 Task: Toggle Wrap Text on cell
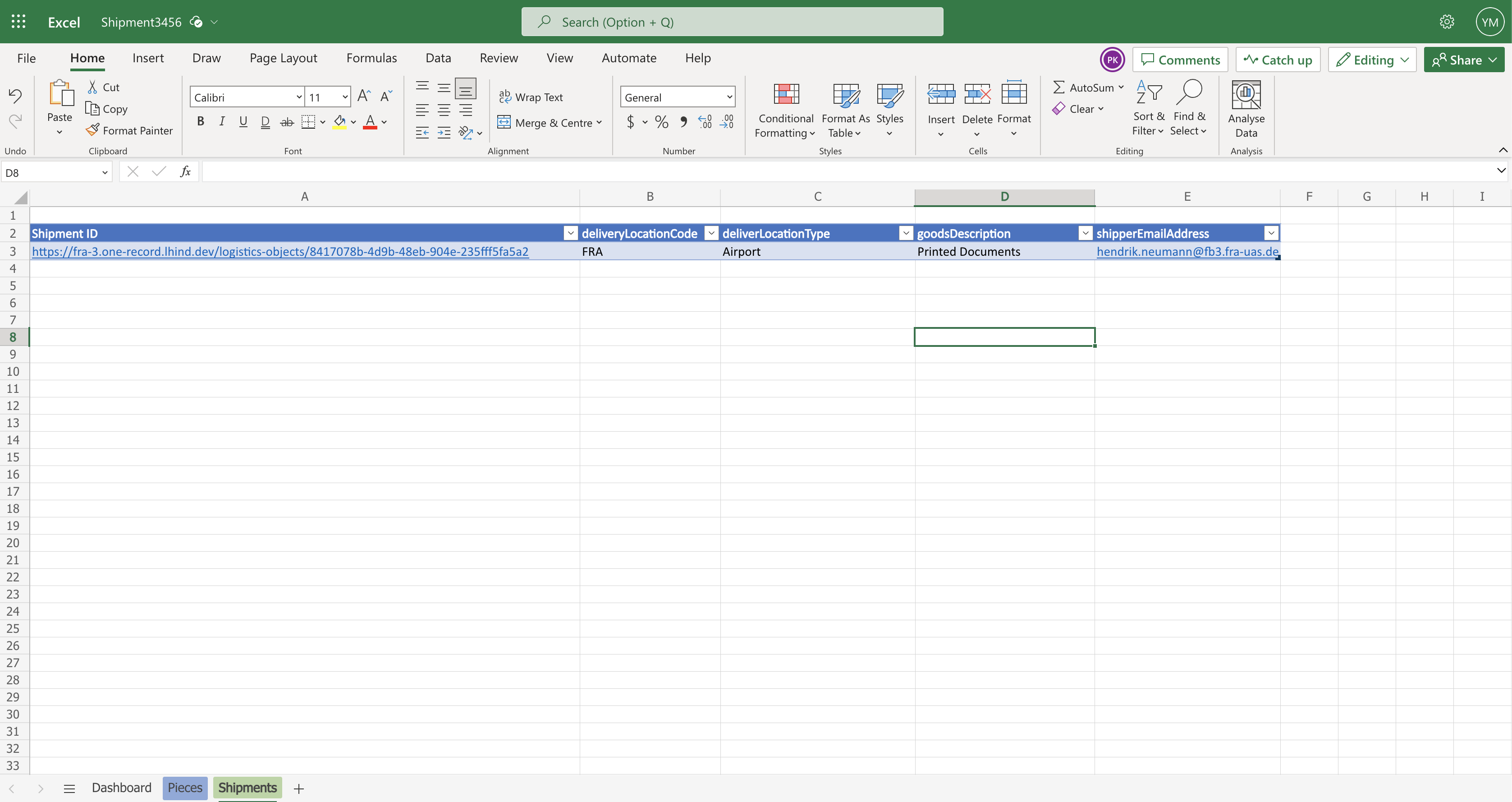[x=531, y=97]
